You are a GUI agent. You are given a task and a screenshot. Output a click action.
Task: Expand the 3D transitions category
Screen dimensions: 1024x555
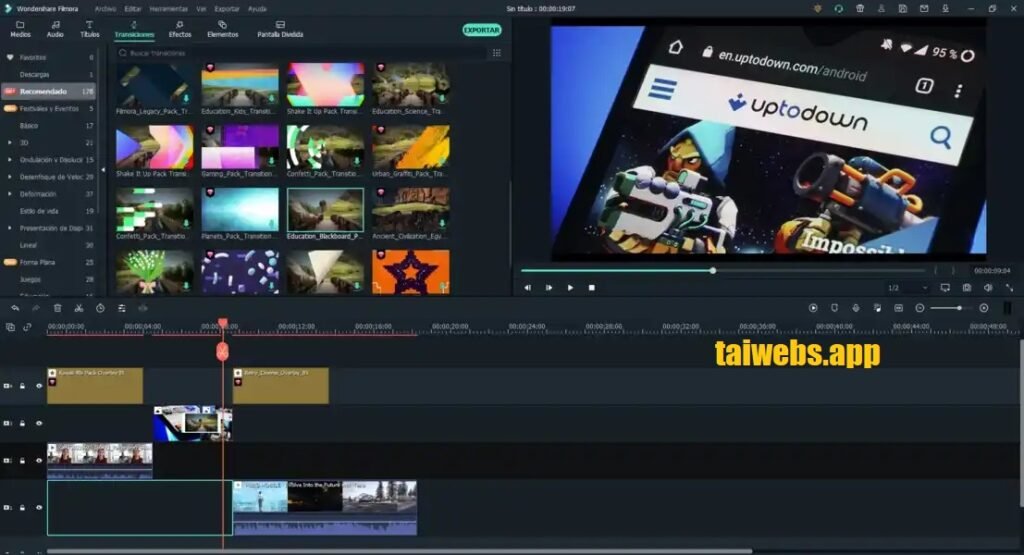[x=9, y=142]
